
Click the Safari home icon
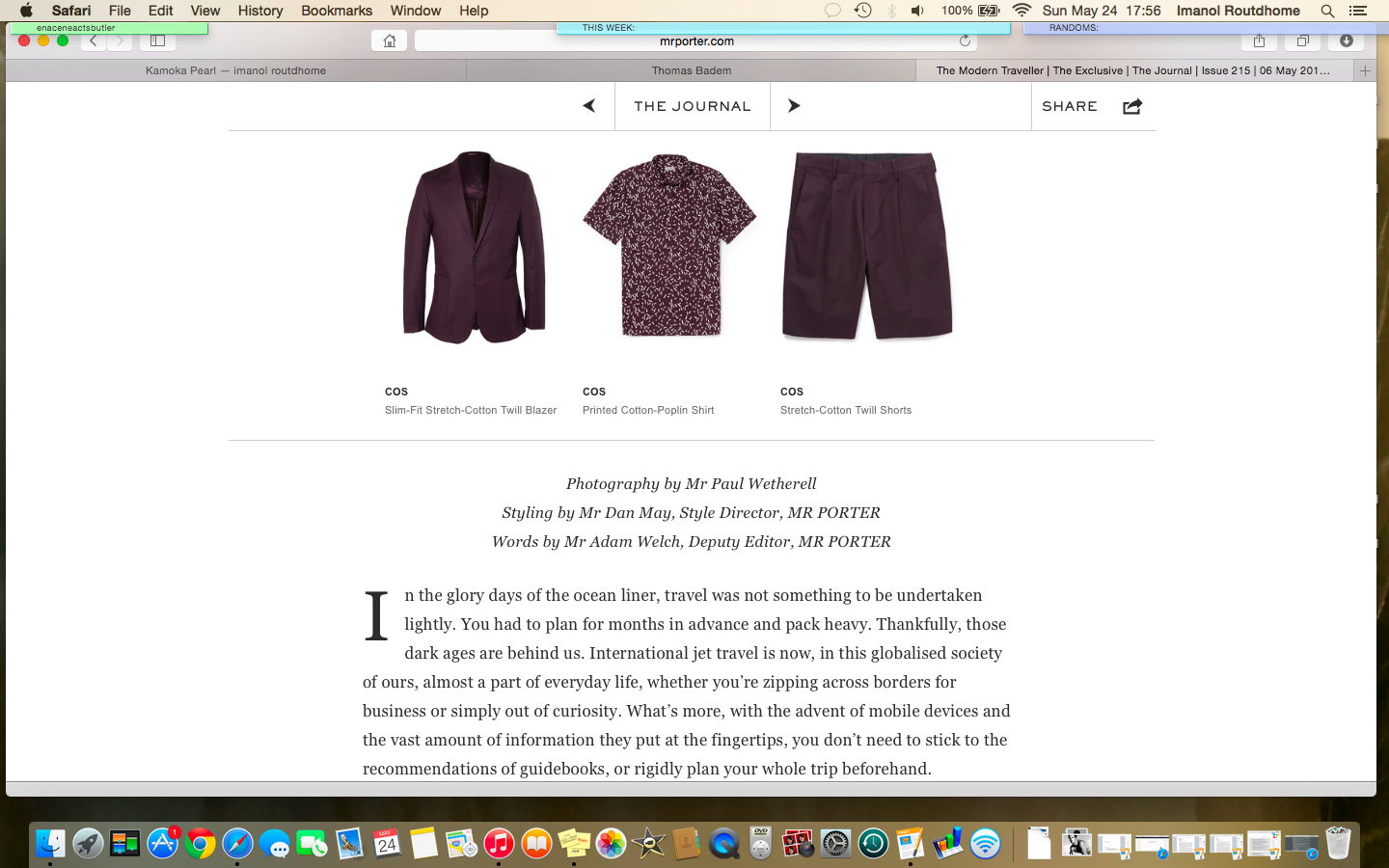pyautogui.click(x=390, y=41)
